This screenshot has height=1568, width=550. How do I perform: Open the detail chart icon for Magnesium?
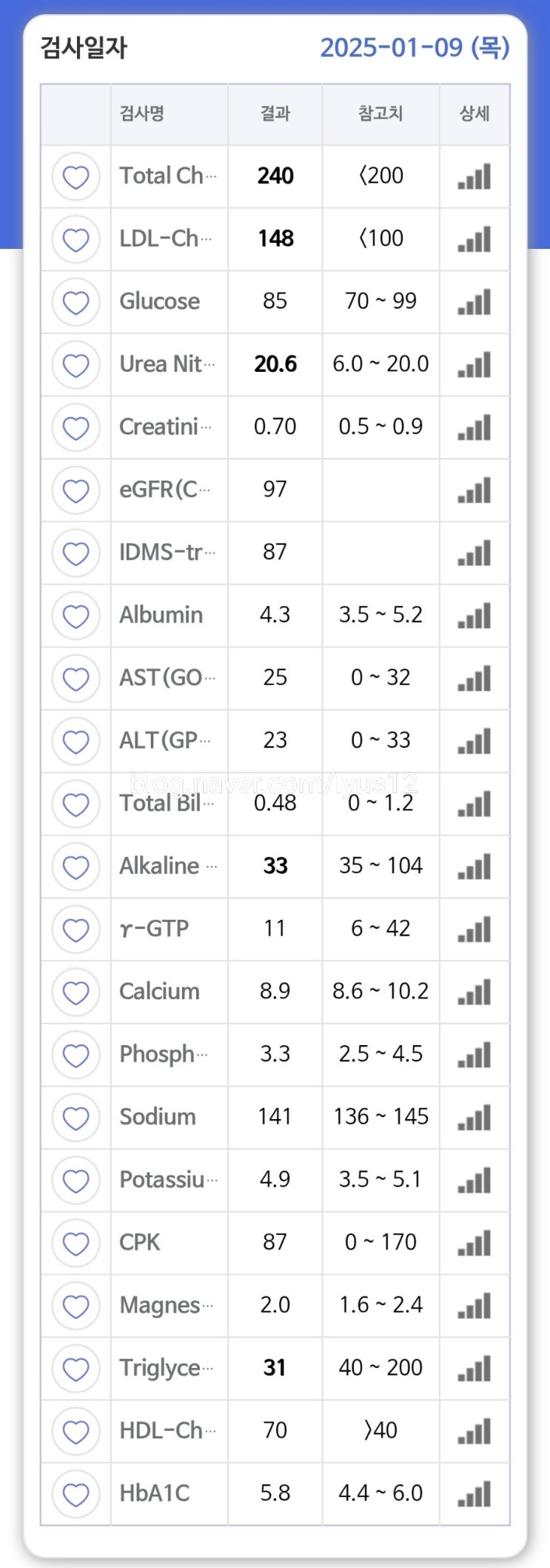[474, 1305]
